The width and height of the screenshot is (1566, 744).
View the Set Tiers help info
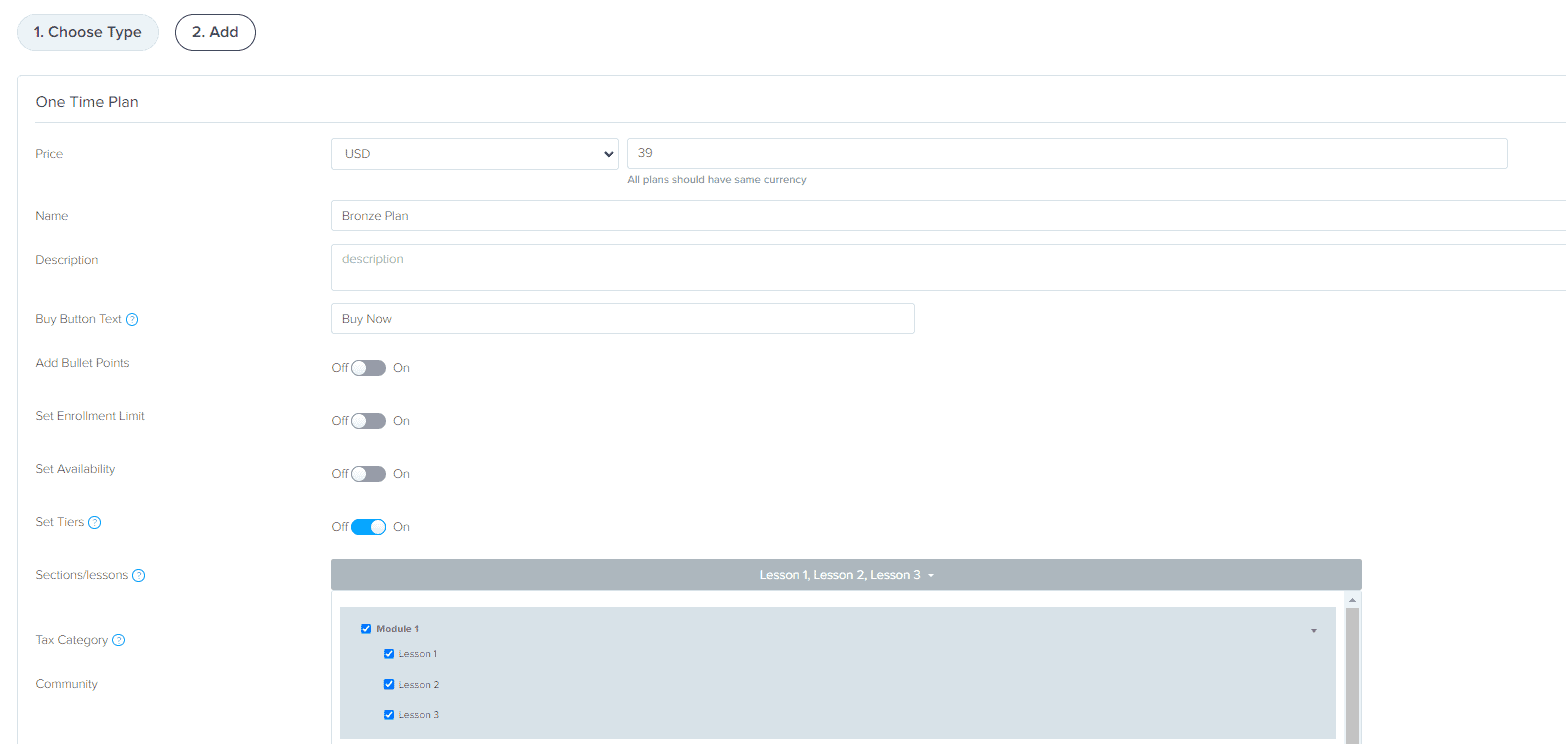pos(94,521)
